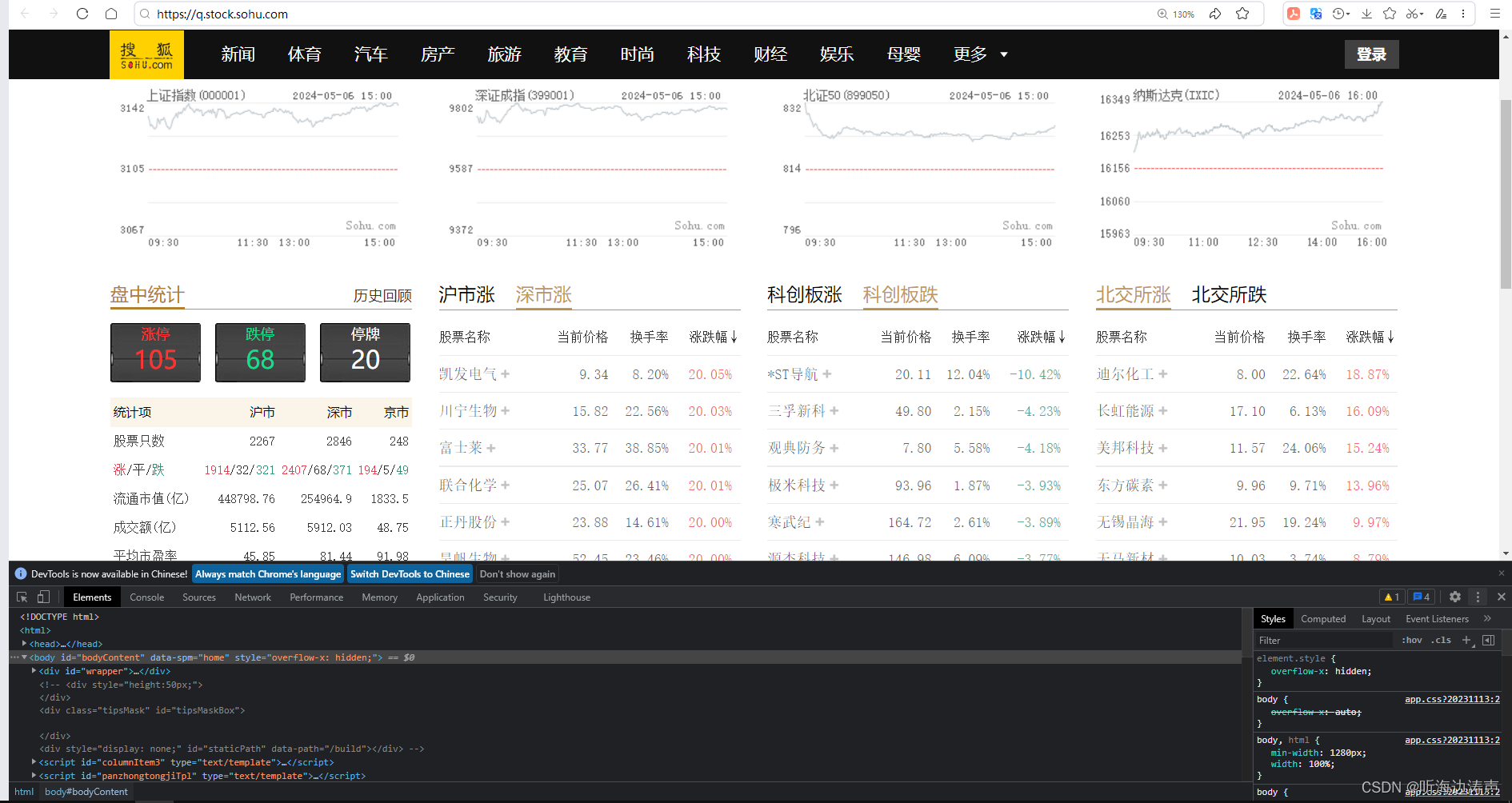Click Switch DevTools to Chinese button
The image size is (1512, 803).
tap(410, 573)
